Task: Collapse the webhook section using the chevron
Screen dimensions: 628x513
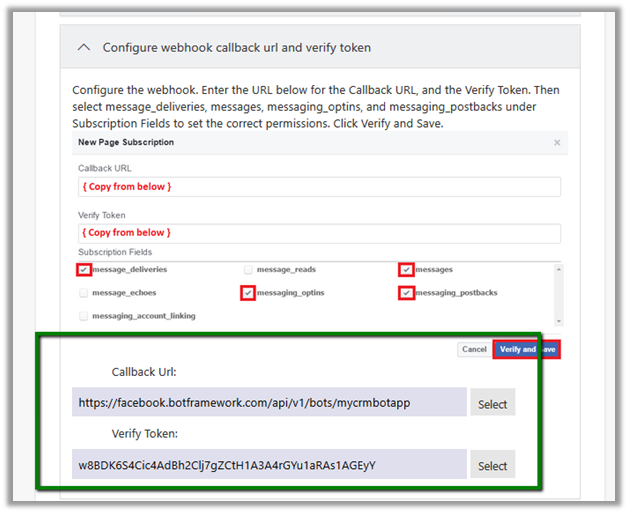Action: click(x=84, y=47)
